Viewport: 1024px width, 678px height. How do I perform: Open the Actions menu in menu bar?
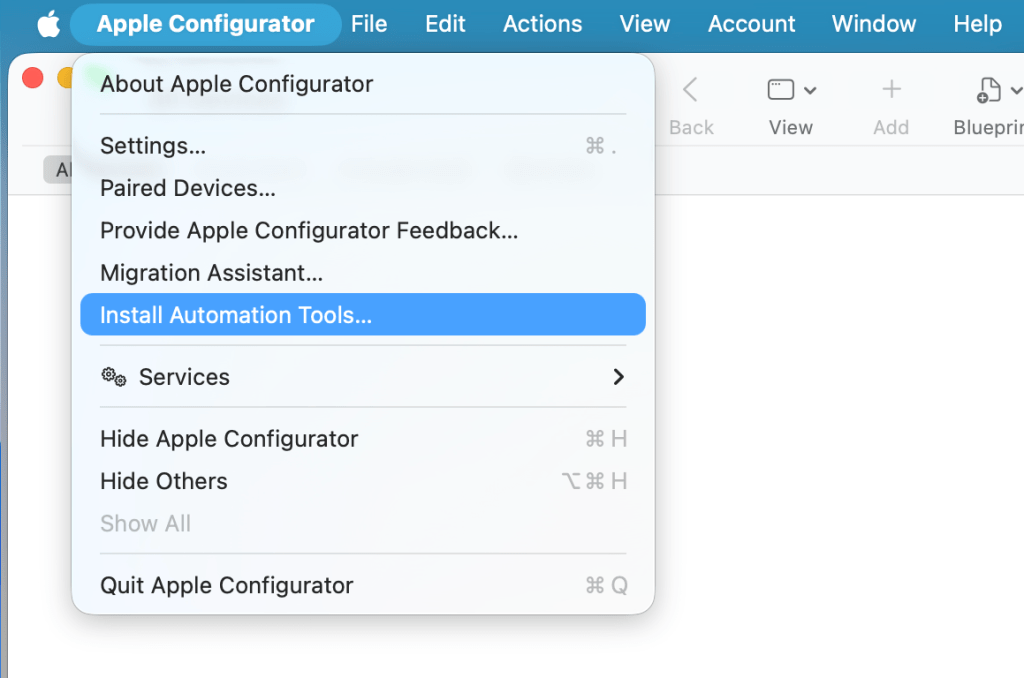[543, 24]
